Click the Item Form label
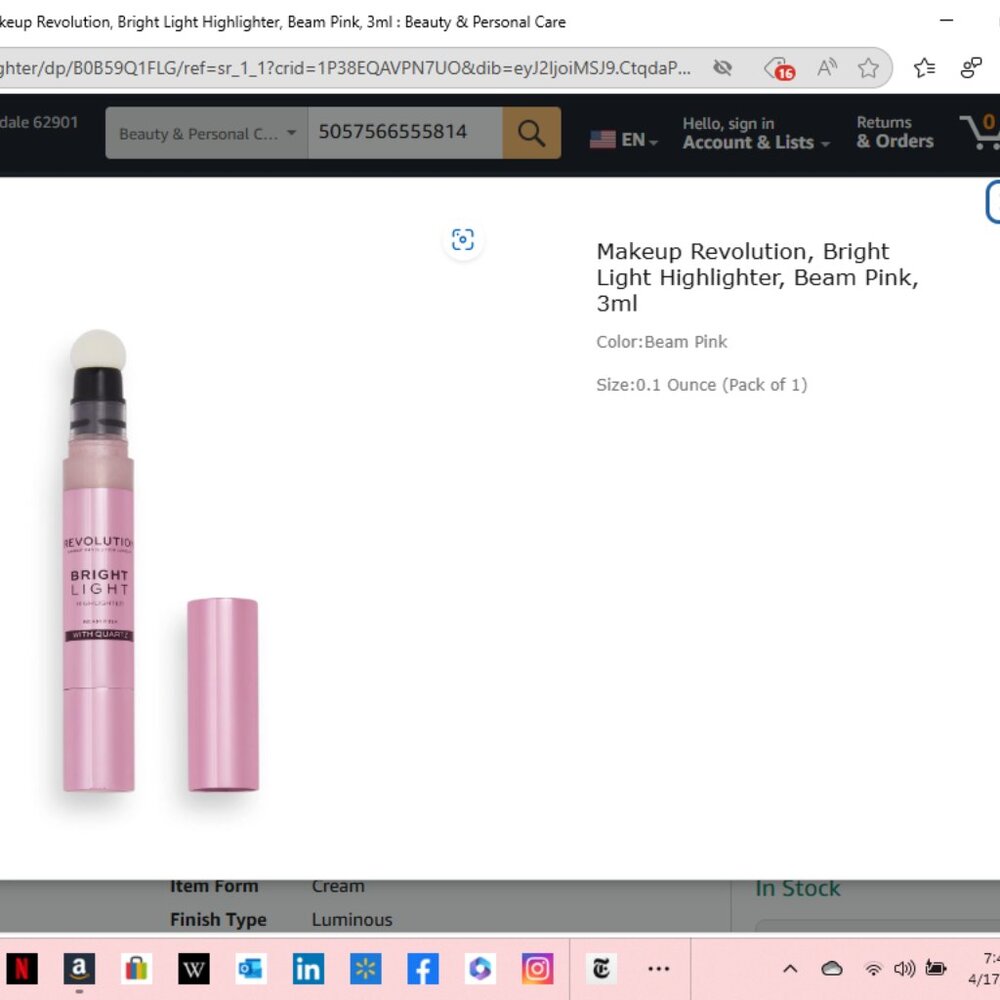The height and width of the screenshot is (1000, 1000). (x=214, y=886)
